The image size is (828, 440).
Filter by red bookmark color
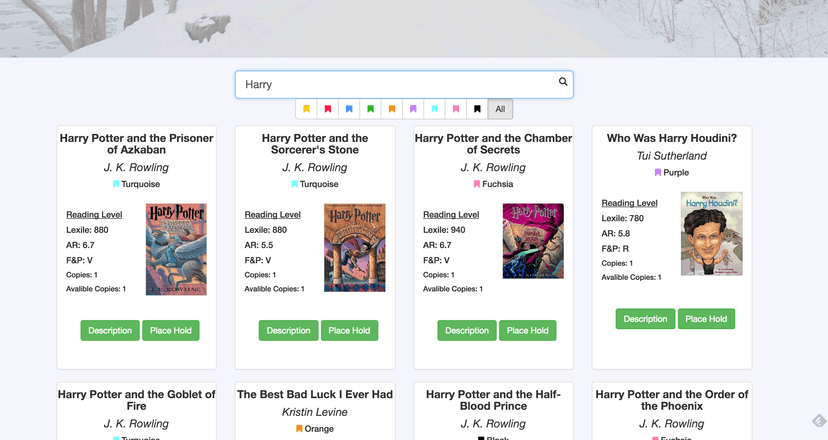point(328,109)
